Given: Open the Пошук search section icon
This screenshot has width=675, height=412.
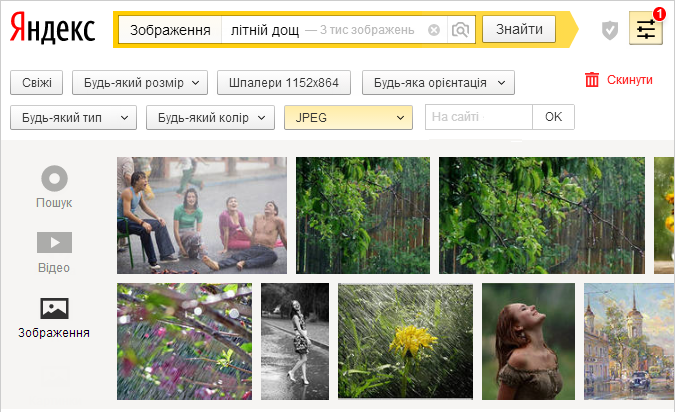Looking at the screenshot, I should coord(54,178).
